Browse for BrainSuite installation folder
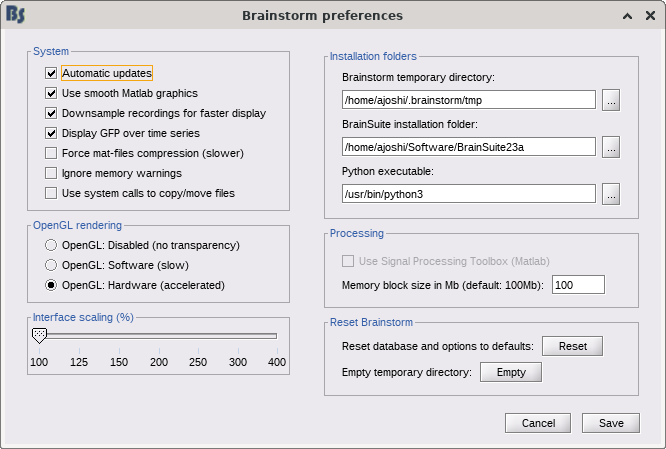Screen dimensions: 666x449 [612, 147]
